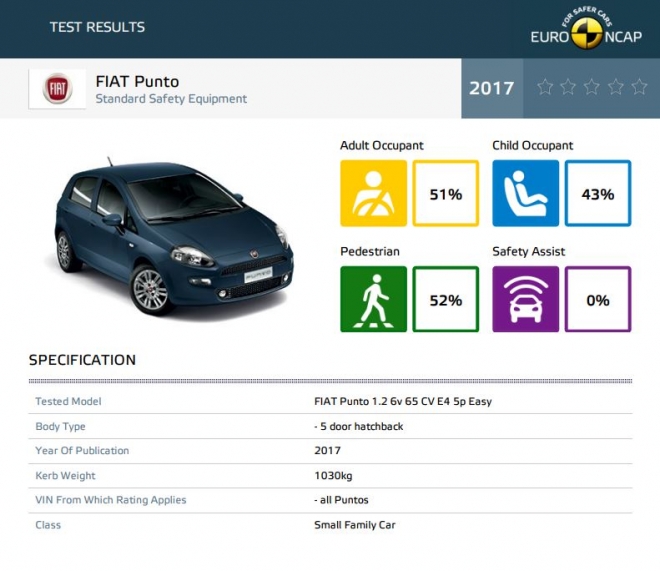Screen dimensions: 660x571
Task: Click the Safety Assist label
Action: [x=529, y=252]
